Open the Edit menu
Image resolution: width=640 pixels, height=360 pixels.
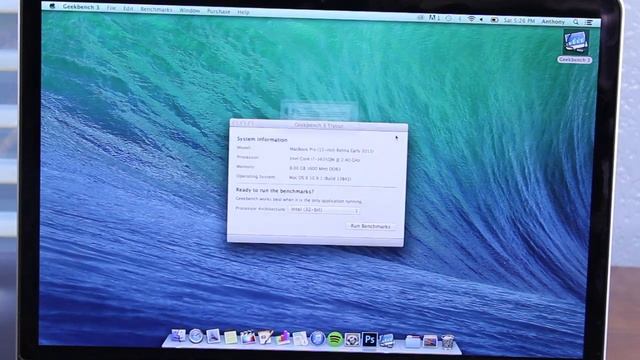(128, 8)
